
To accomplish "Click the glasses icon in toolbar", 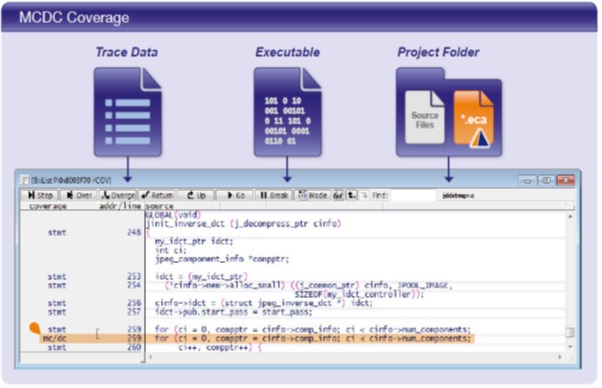I will 338,195.
